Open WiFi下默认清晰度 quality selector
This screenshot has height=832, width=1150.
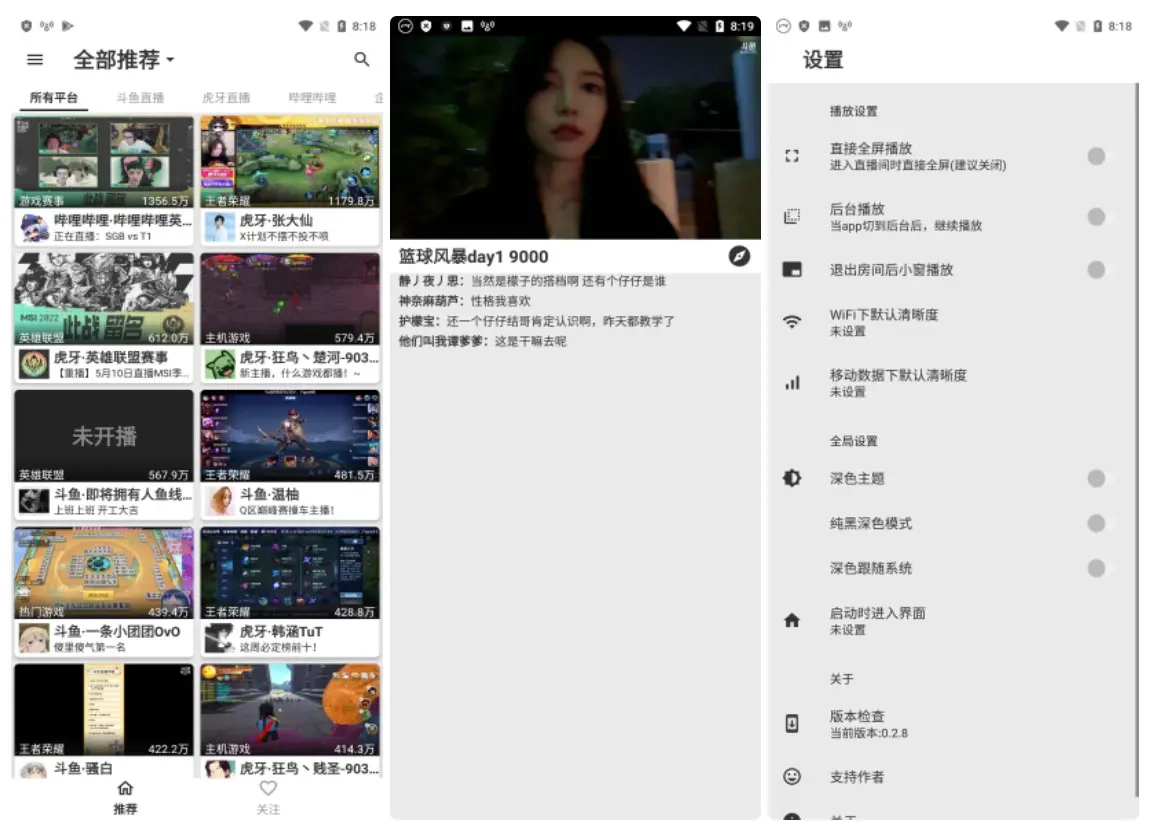[x=883, y=322]
